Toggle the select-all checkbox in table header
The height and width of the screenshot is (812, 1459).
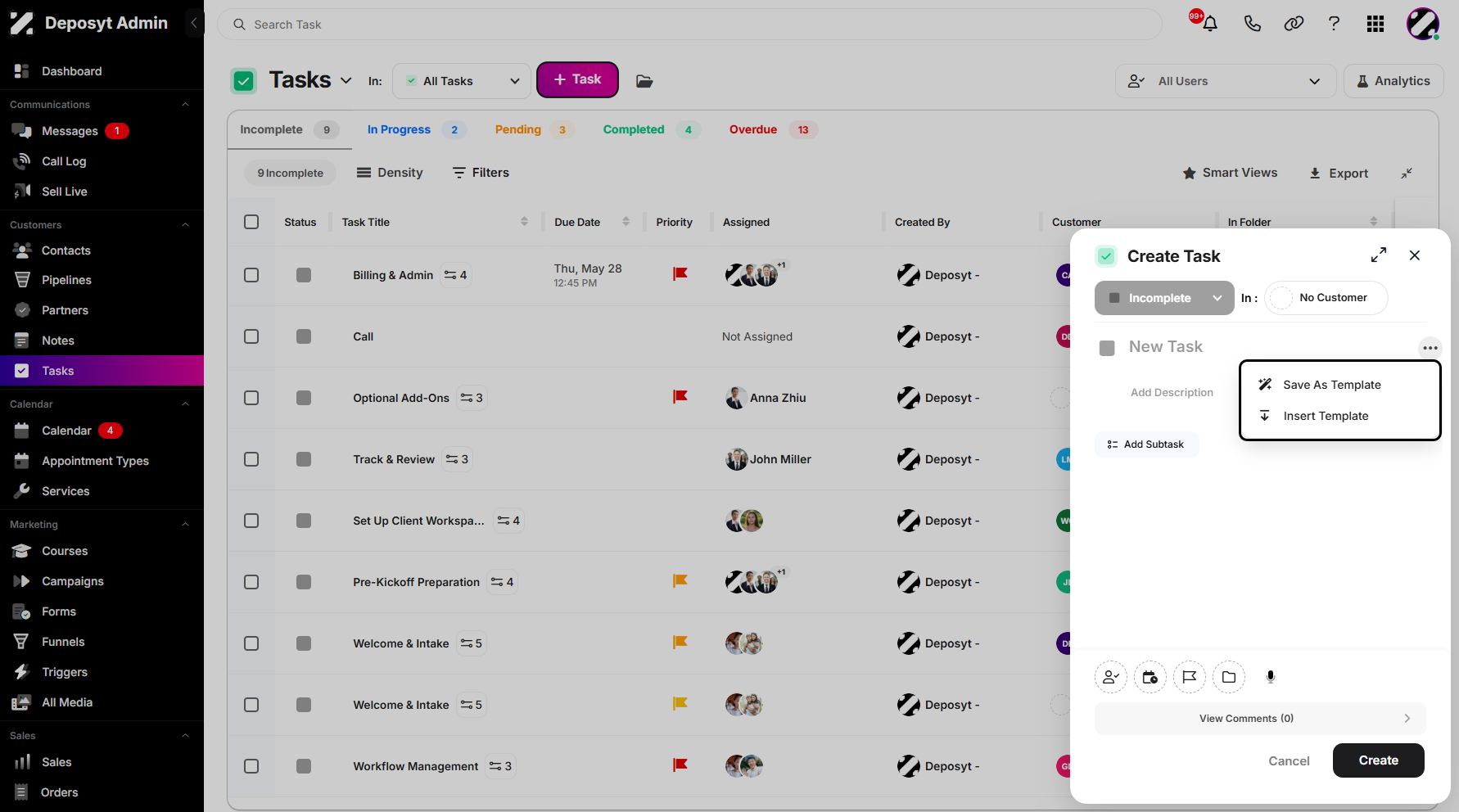[251, 222]
